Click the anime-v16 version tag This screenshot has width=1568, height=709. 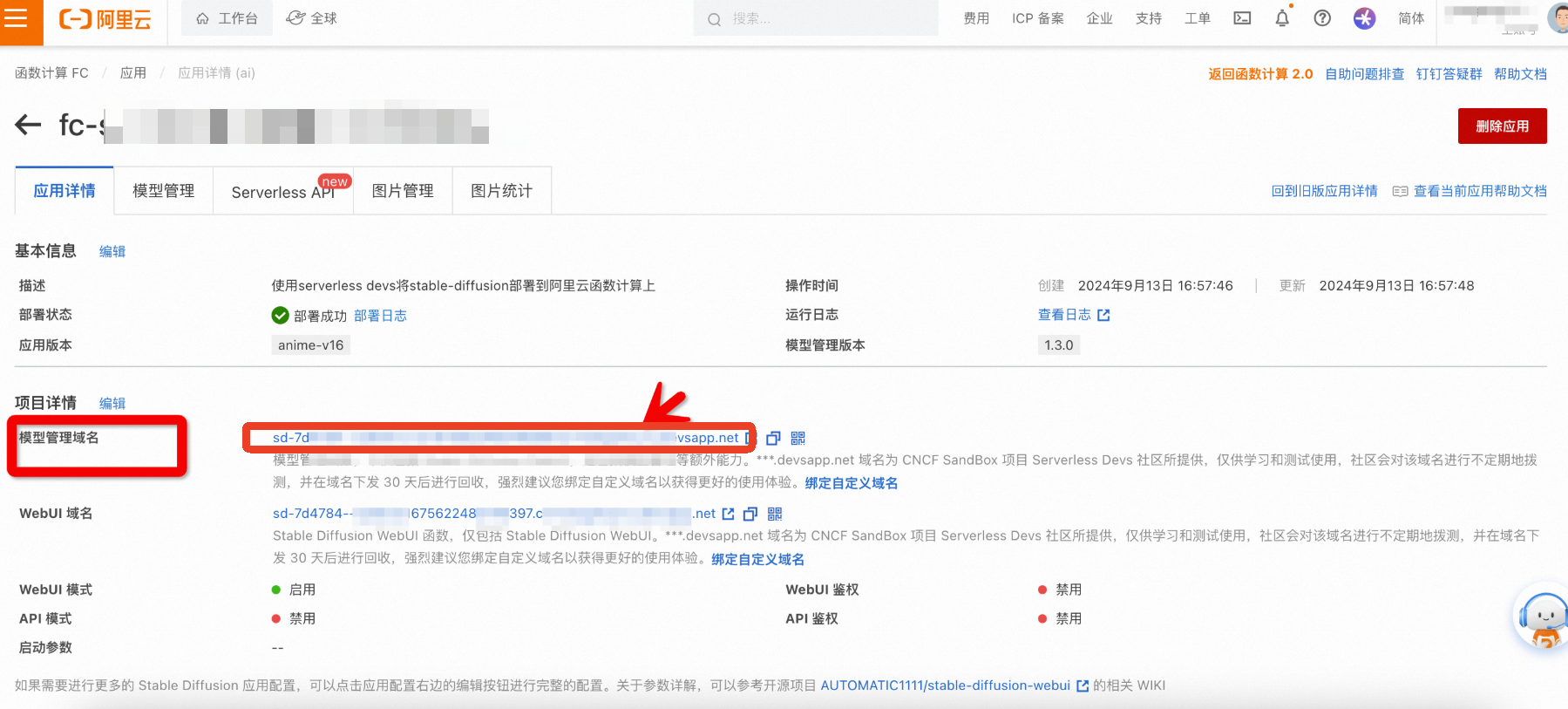[311, 345]
